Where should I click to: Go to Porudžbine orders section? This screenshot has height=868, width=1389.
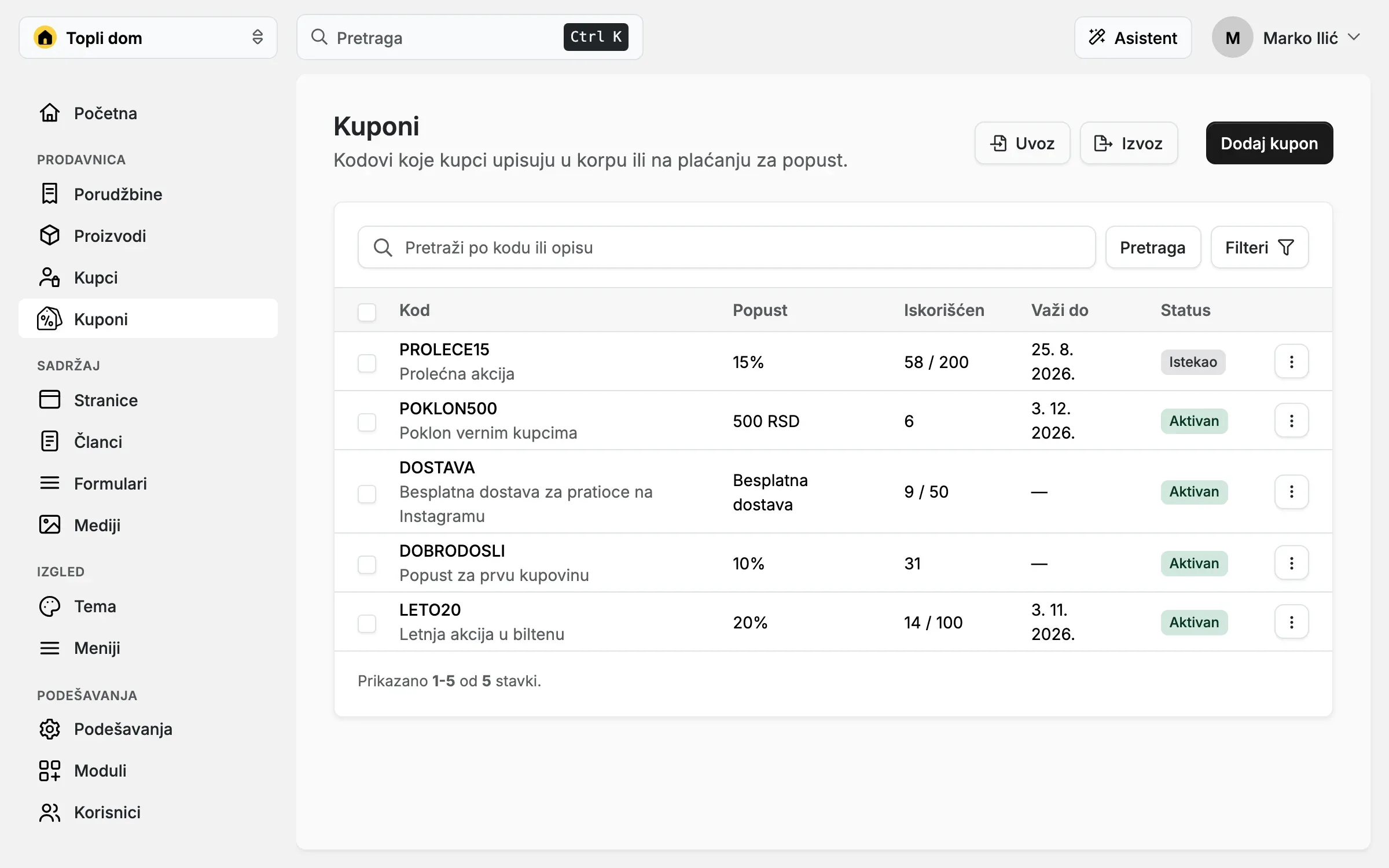(x=148, y=194)
